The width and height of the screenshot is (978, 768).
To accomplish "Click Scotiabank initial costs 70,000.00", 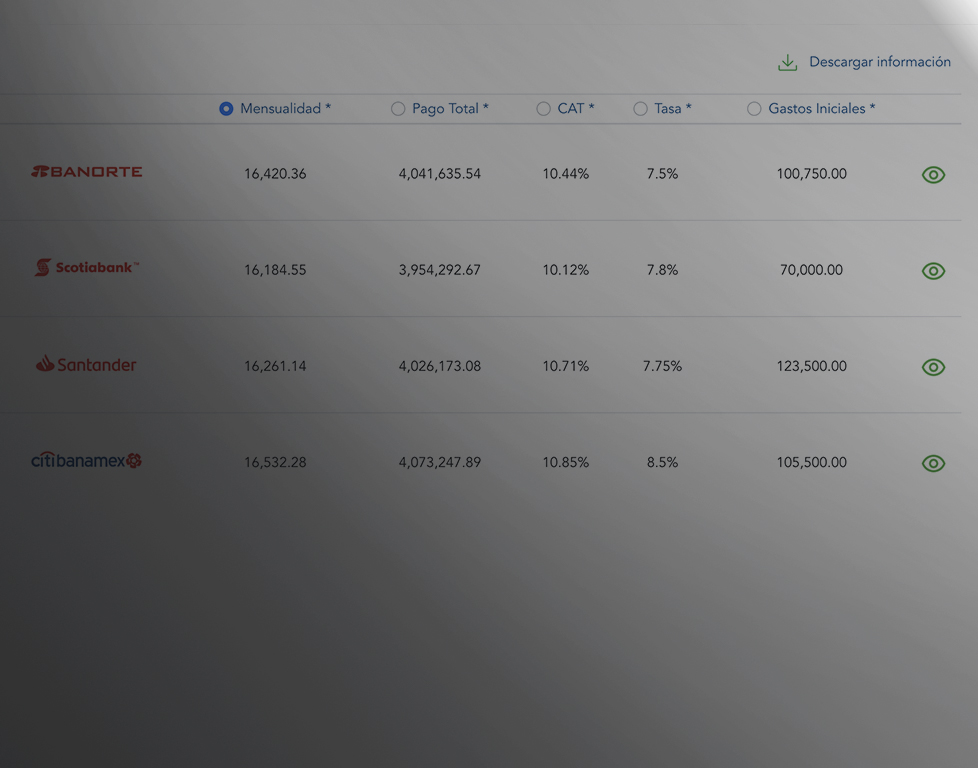I will 811,270.
